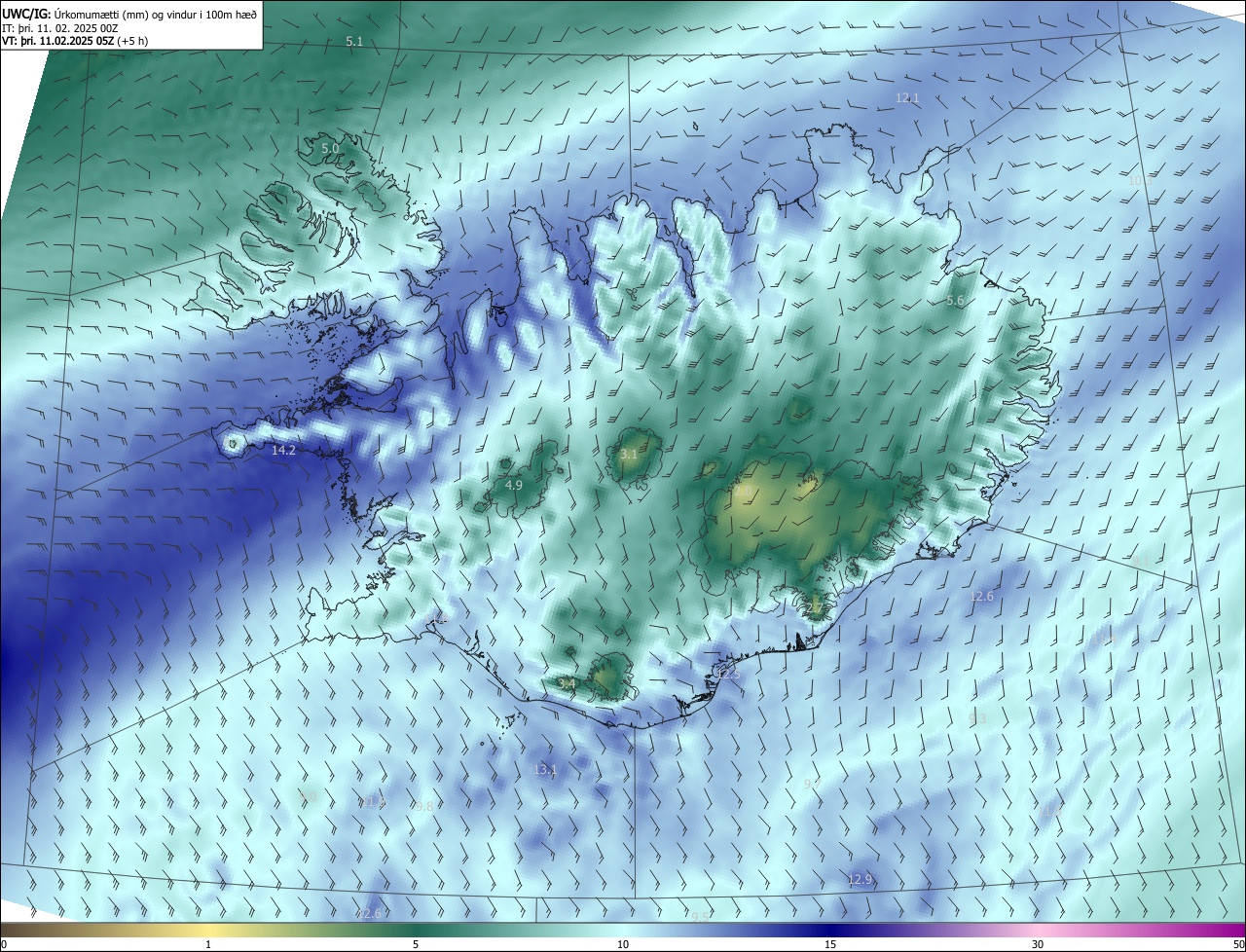Click the 9.5 value label
This screenshot has height=952, width=1246.
700,917
